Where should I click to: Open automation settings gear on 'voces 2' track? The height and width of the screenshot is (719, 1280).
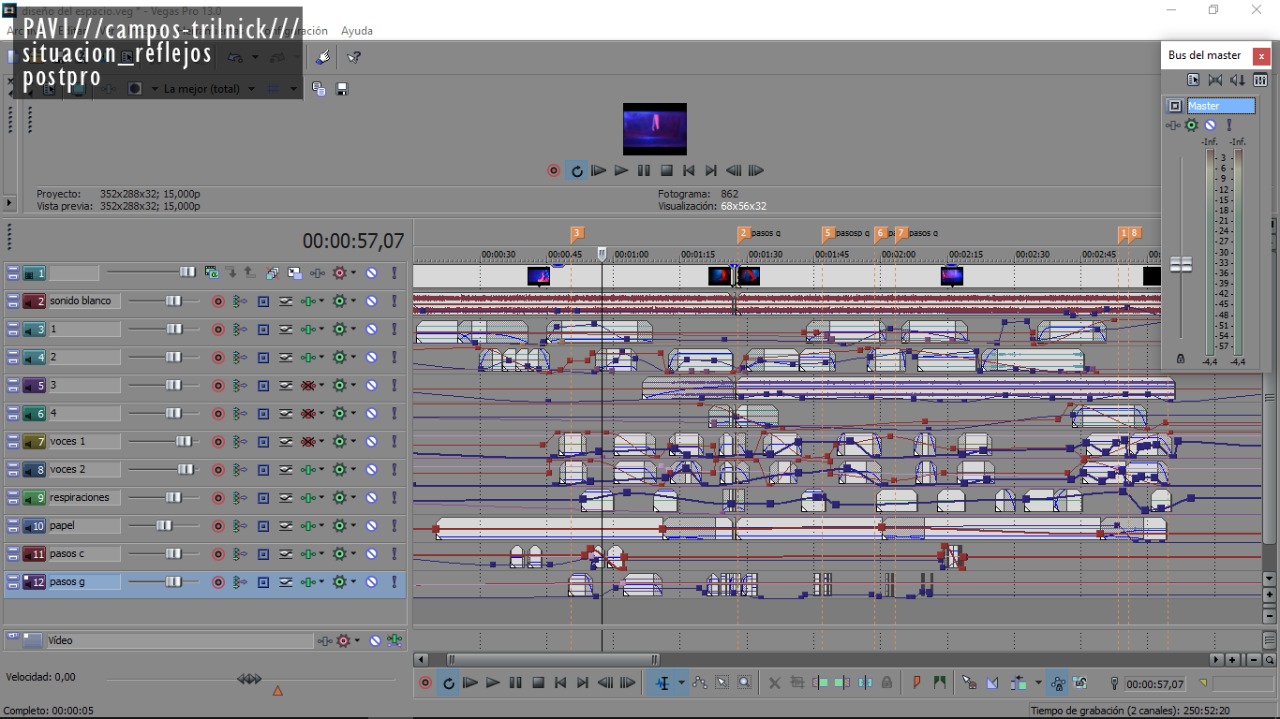[340, 469]
